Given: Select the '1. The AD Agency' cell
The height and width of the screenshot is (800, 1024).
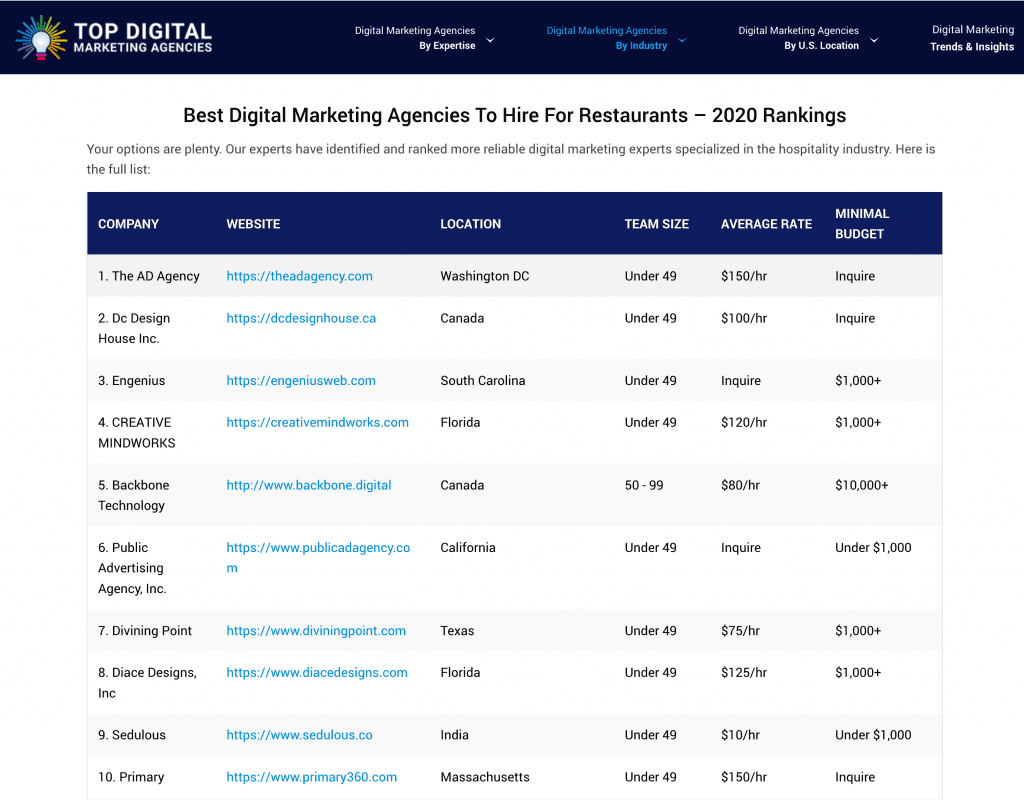Looking at the screenshot, I should coord(149,276).
